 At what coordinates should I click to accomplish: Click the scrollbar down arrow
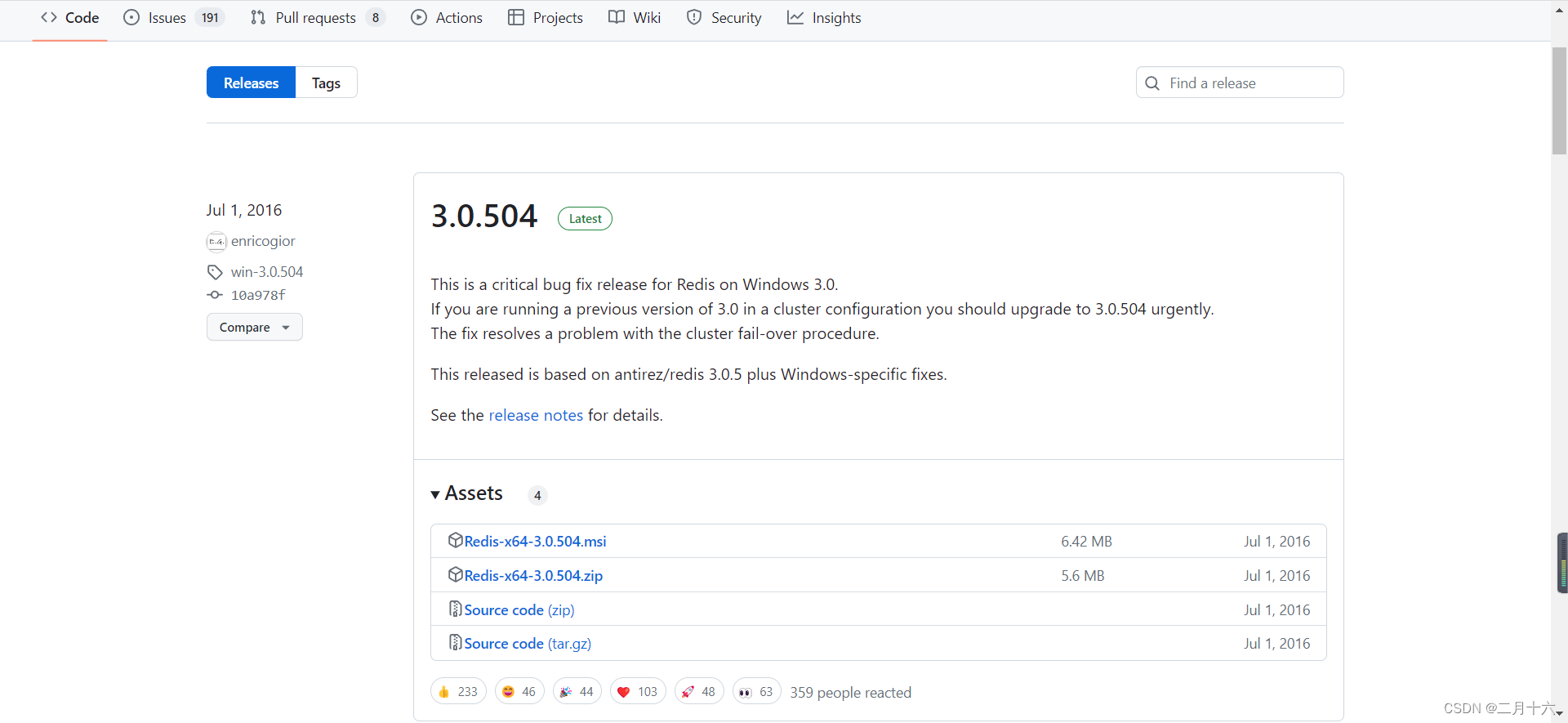(1559, 713)
